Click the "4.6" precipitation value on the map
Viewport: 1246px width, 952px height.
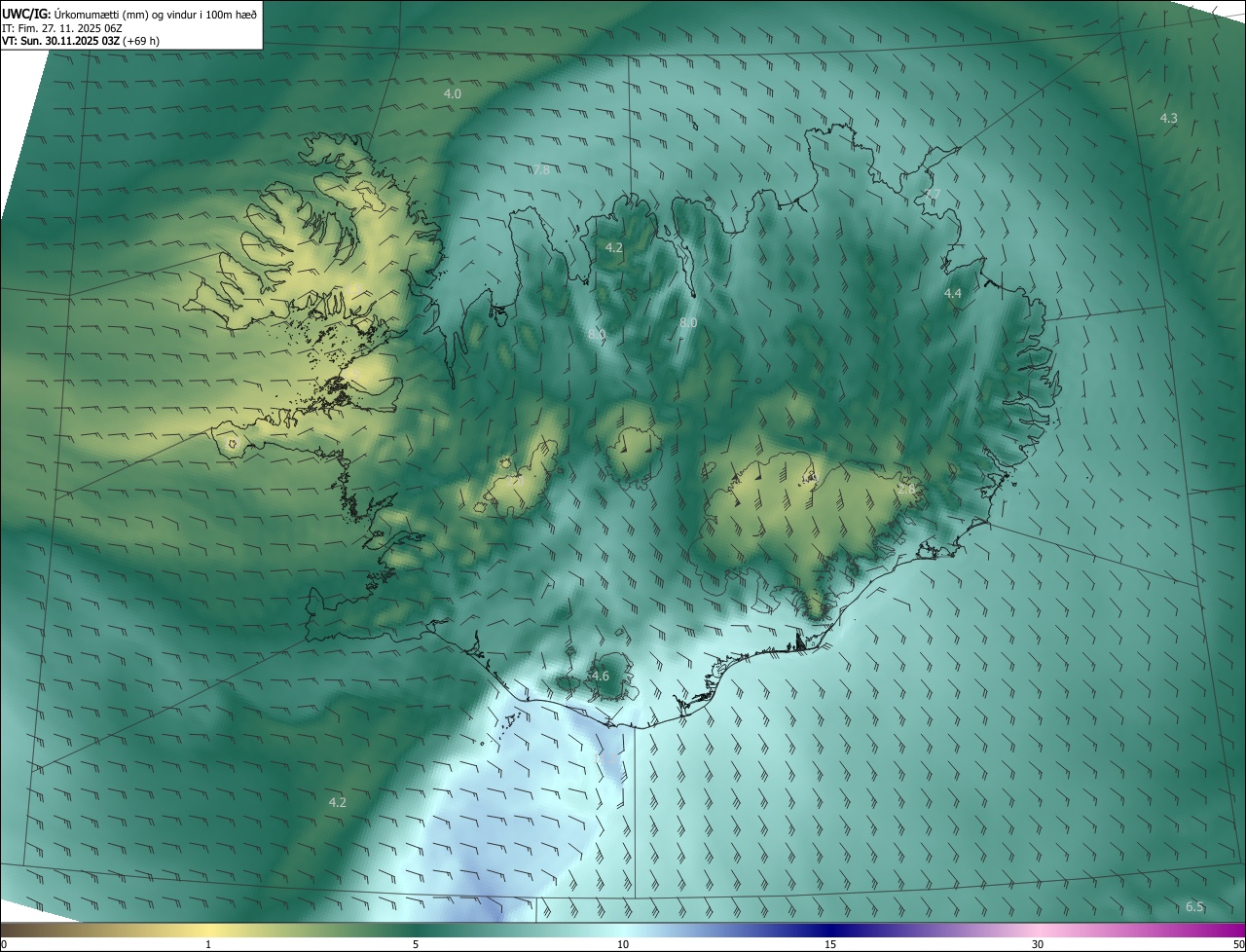click(600, 676)
